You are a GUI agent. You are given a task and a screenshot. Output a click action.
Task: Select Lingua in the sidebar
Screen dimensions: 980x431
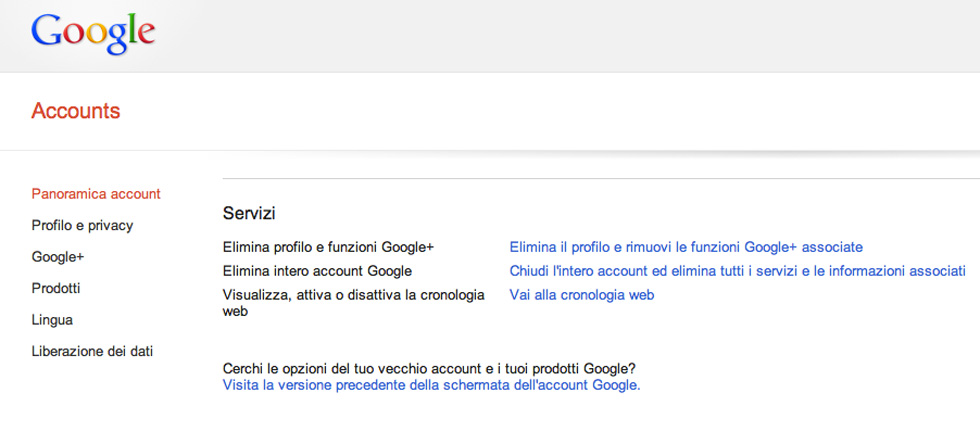(x=52, y=320)
